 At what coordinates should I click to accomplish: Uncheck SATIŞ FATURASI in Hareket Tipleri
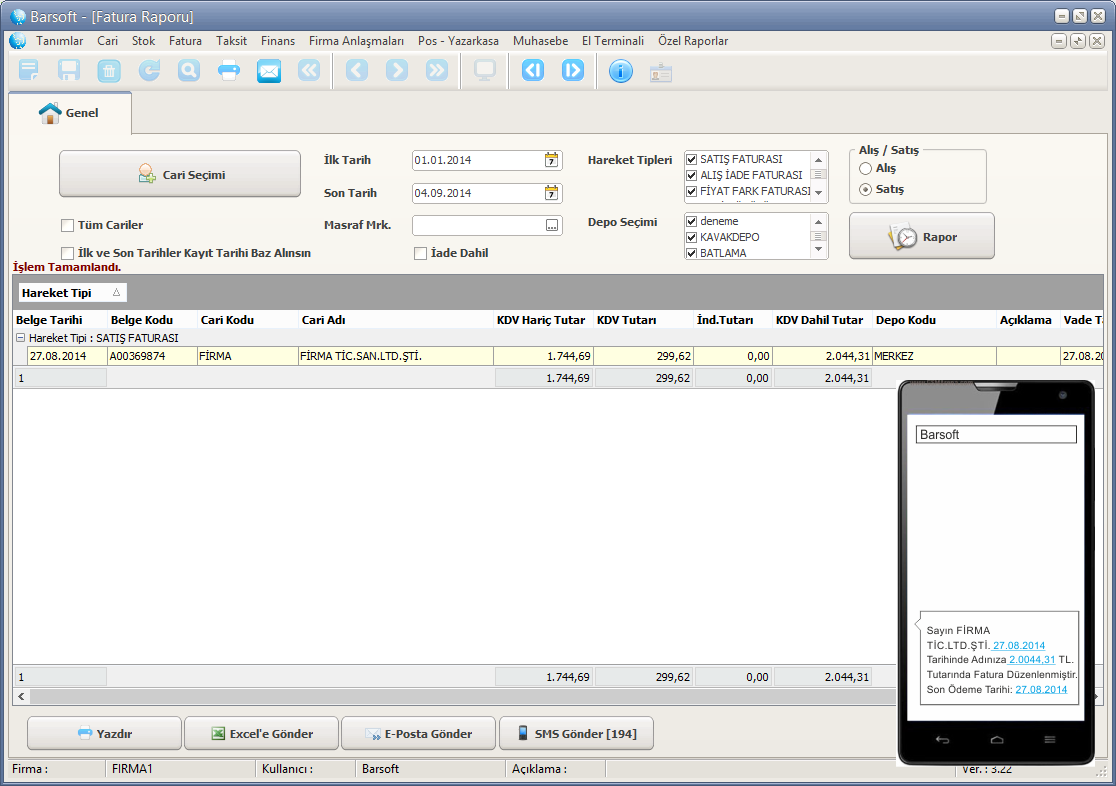691,159
